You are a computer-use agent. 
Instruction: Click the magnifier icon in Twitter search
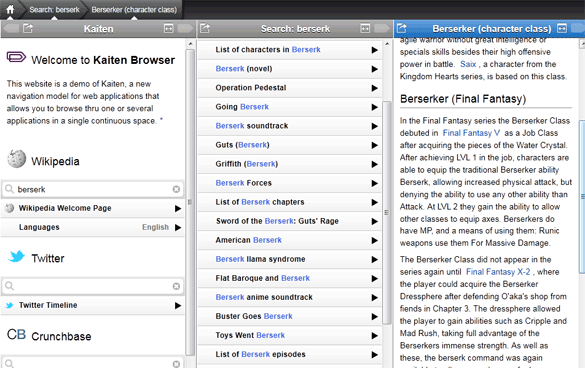[x=10, y=286]
